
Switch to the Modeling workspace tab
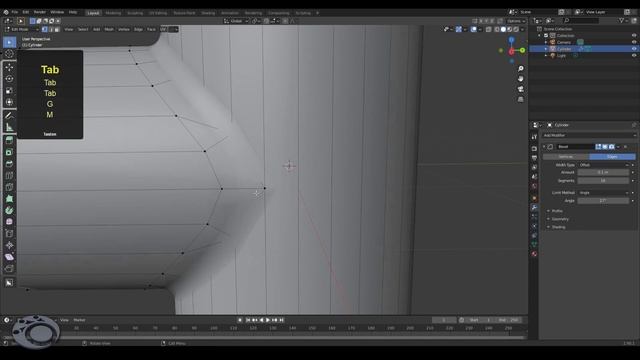click(113, 13)
